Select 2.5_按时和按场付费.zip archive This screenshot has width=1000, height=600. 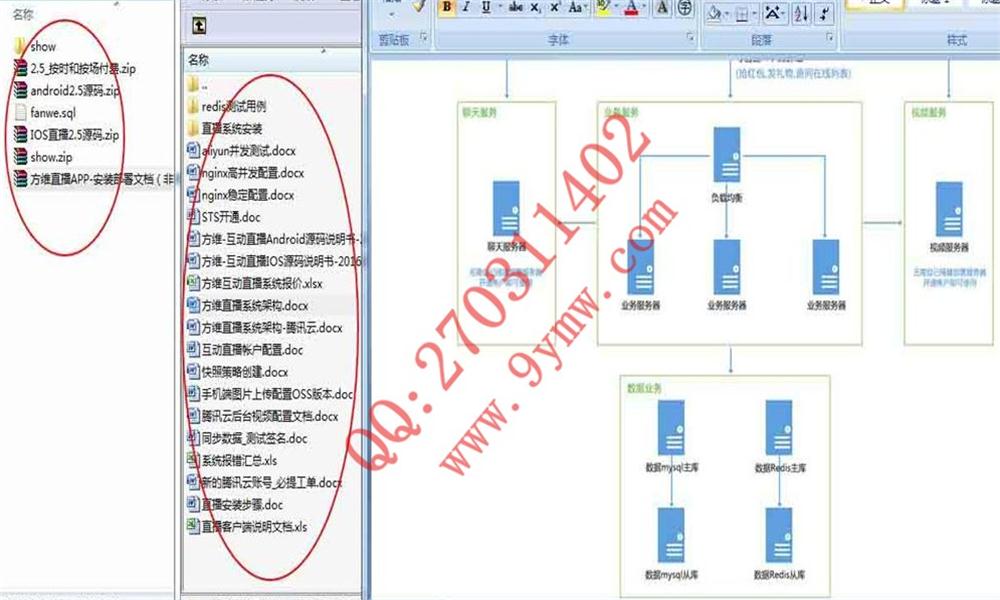(75, 68)
